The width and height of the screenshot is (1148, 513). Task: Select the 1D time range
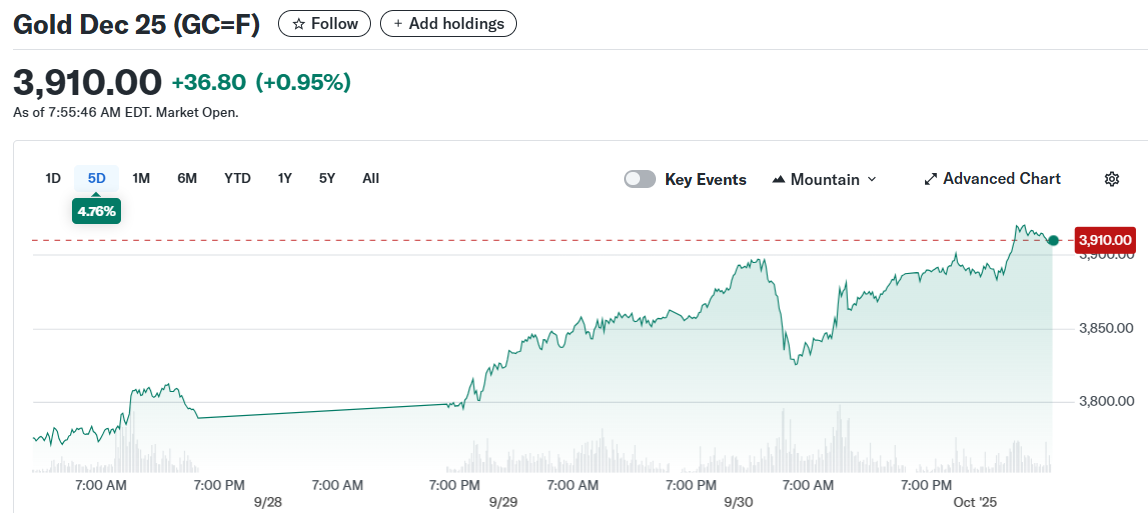pyautogui.click(x=53, y=178)
